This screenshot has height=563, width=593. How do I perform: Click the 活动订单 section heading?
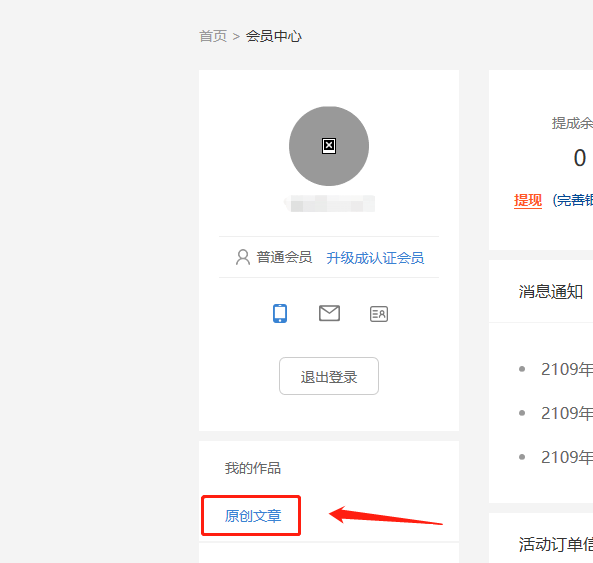point(555,544)
